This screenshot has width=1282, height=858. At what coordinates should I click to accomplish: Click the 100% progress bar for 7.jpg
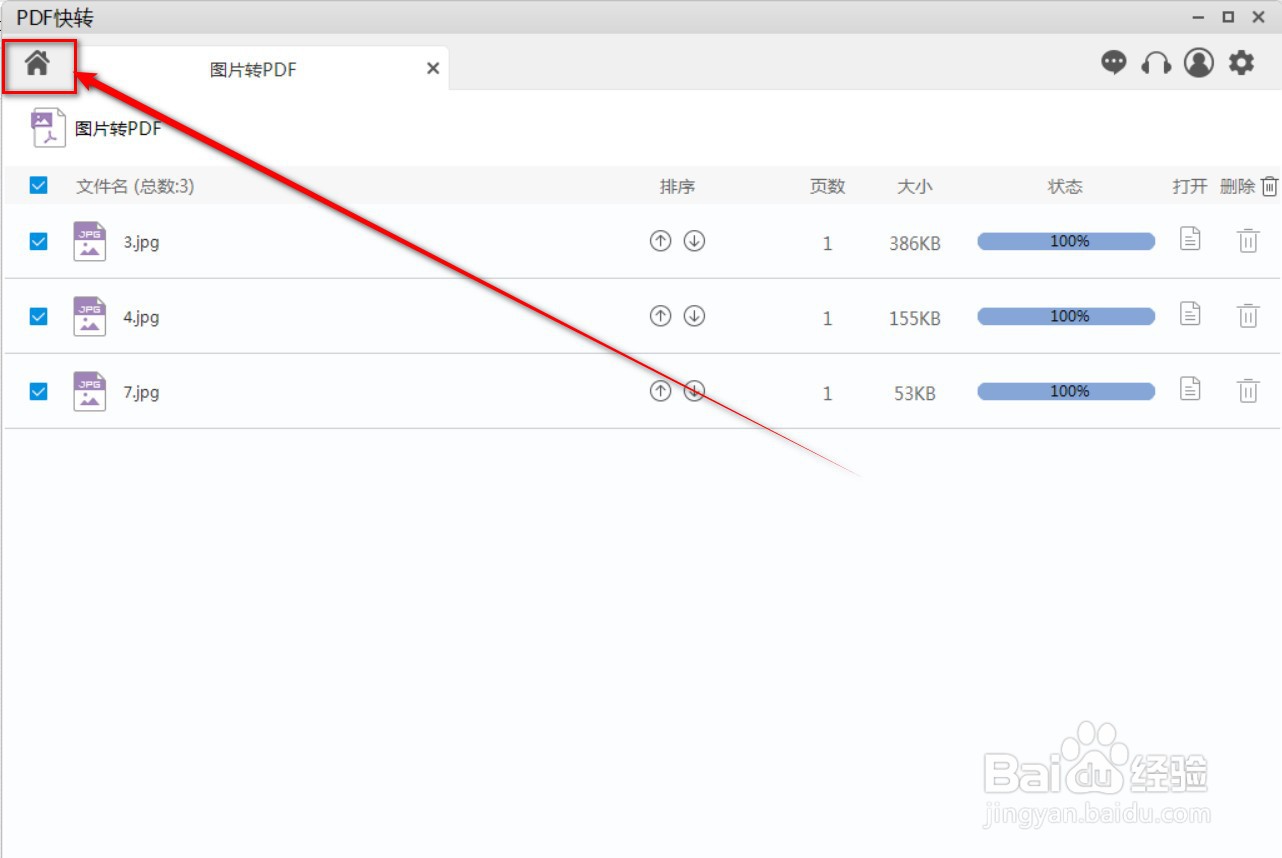tap(1065, 391)
